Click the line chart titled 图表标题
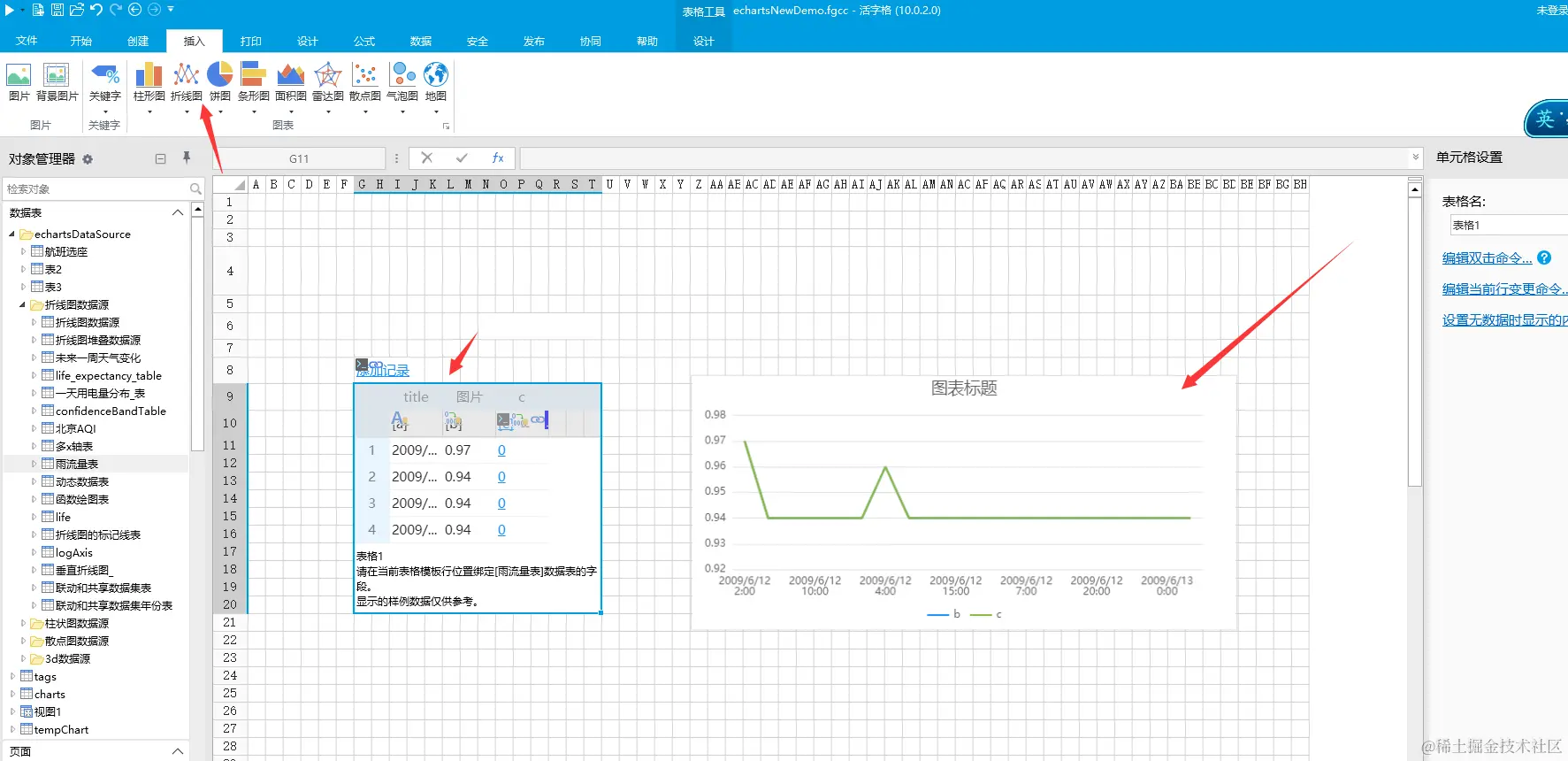1568x761 pixels. point(963,503)
